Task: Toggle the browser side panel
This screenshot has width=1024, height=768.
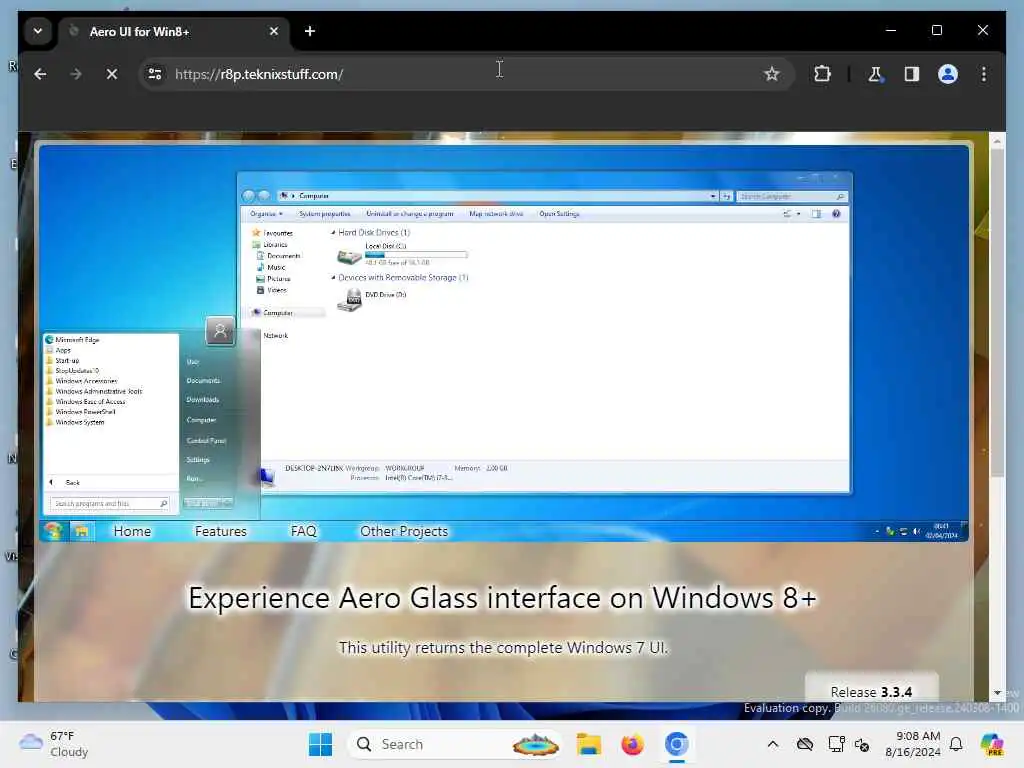Action: click(x=912, y=74)
